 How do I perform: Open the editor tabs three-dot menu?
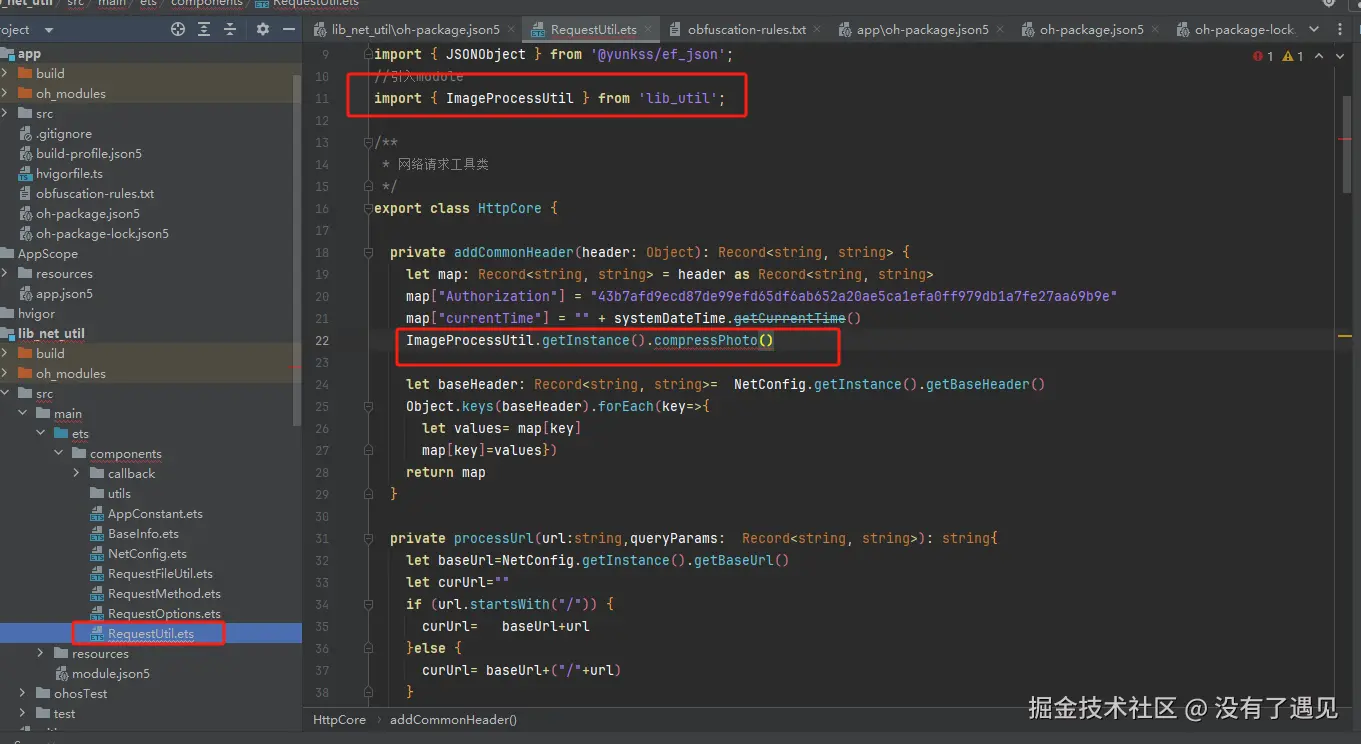point(1341,29)
